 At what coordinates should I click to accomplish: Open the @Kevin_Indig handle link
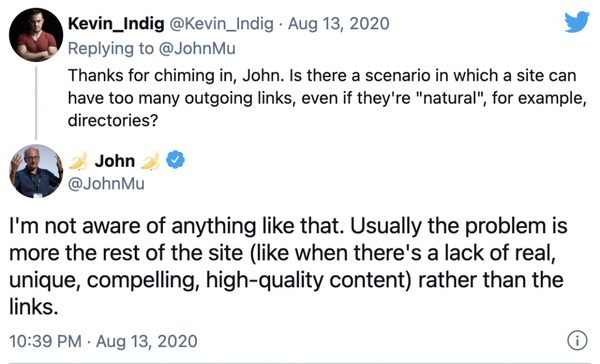222,24
